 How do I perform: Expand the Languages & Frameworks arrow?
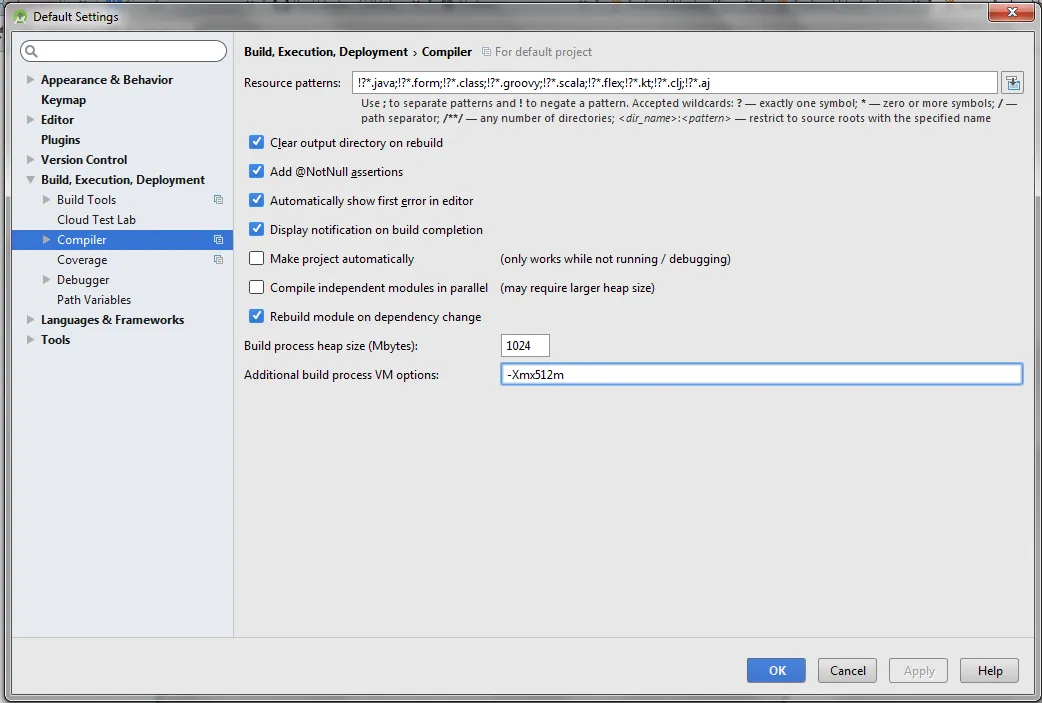[30, 320]
